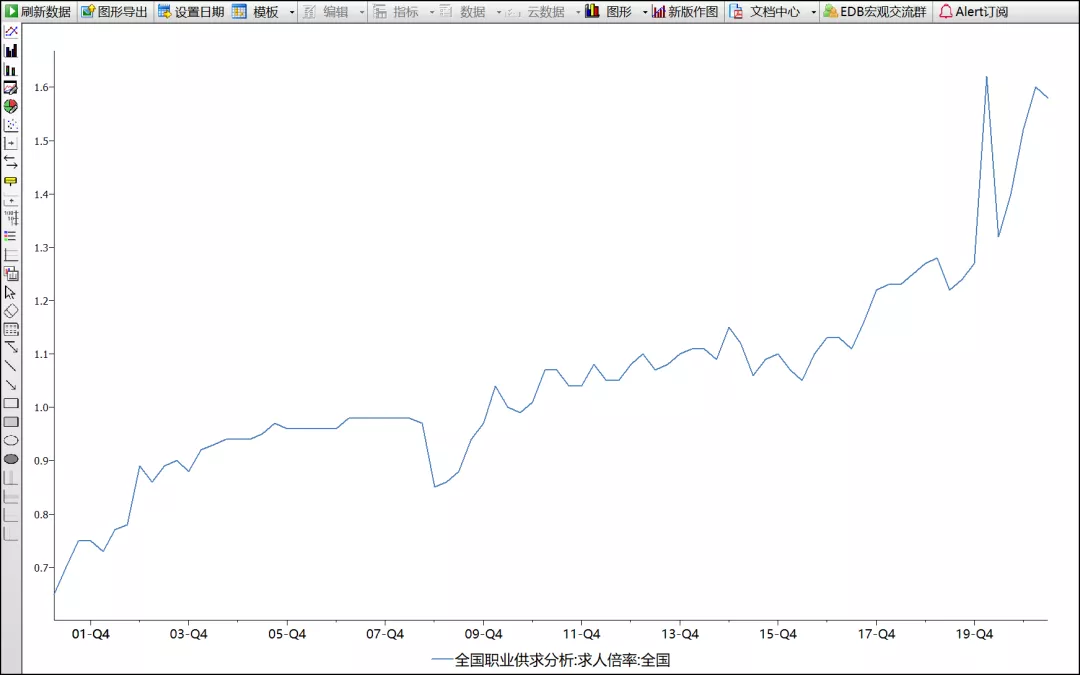Select the scatter plot icon

[x=11, y=125]
